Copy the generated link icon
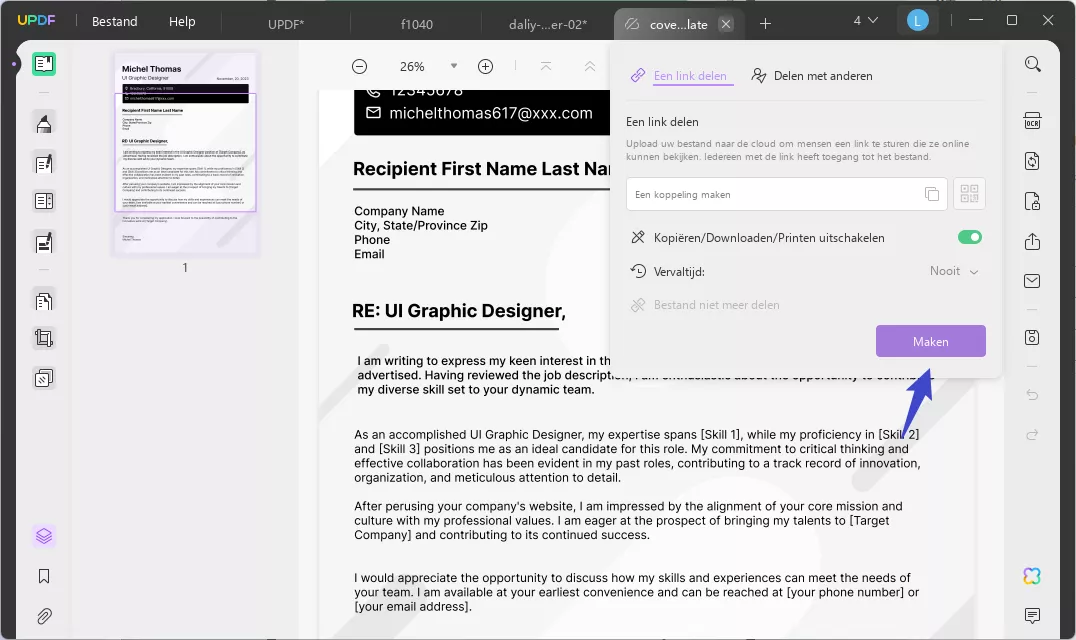 [932, 194]
